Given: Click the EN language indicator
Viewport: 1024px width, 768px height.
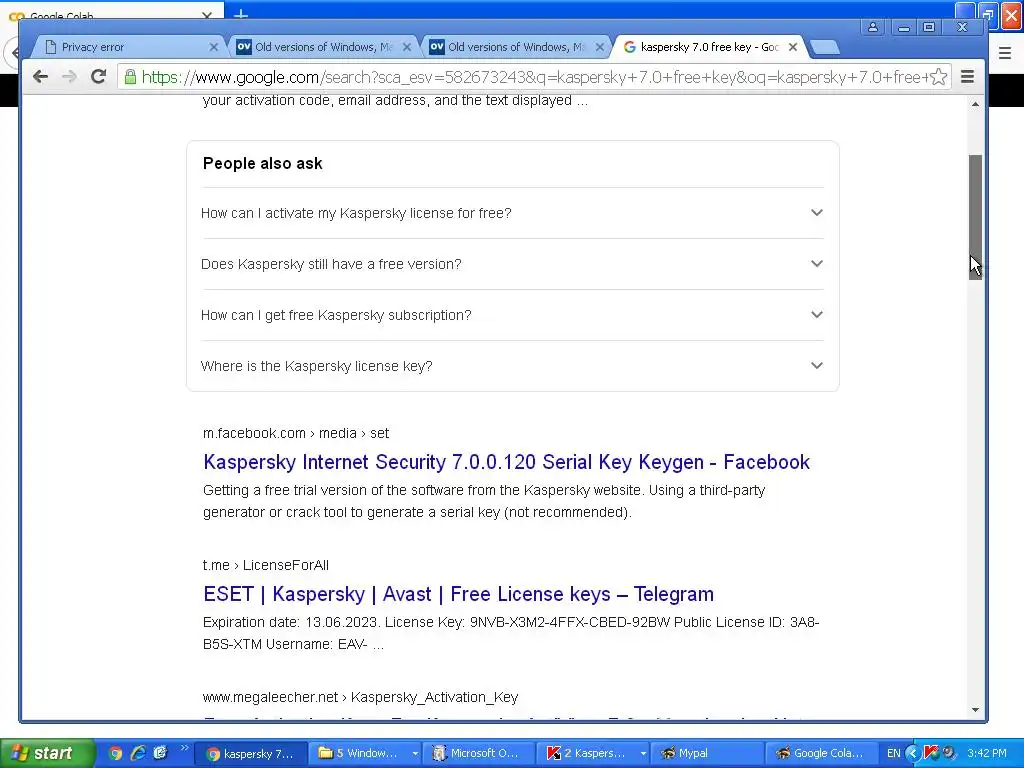Looking at the screenshot, I should pos(893,753).
